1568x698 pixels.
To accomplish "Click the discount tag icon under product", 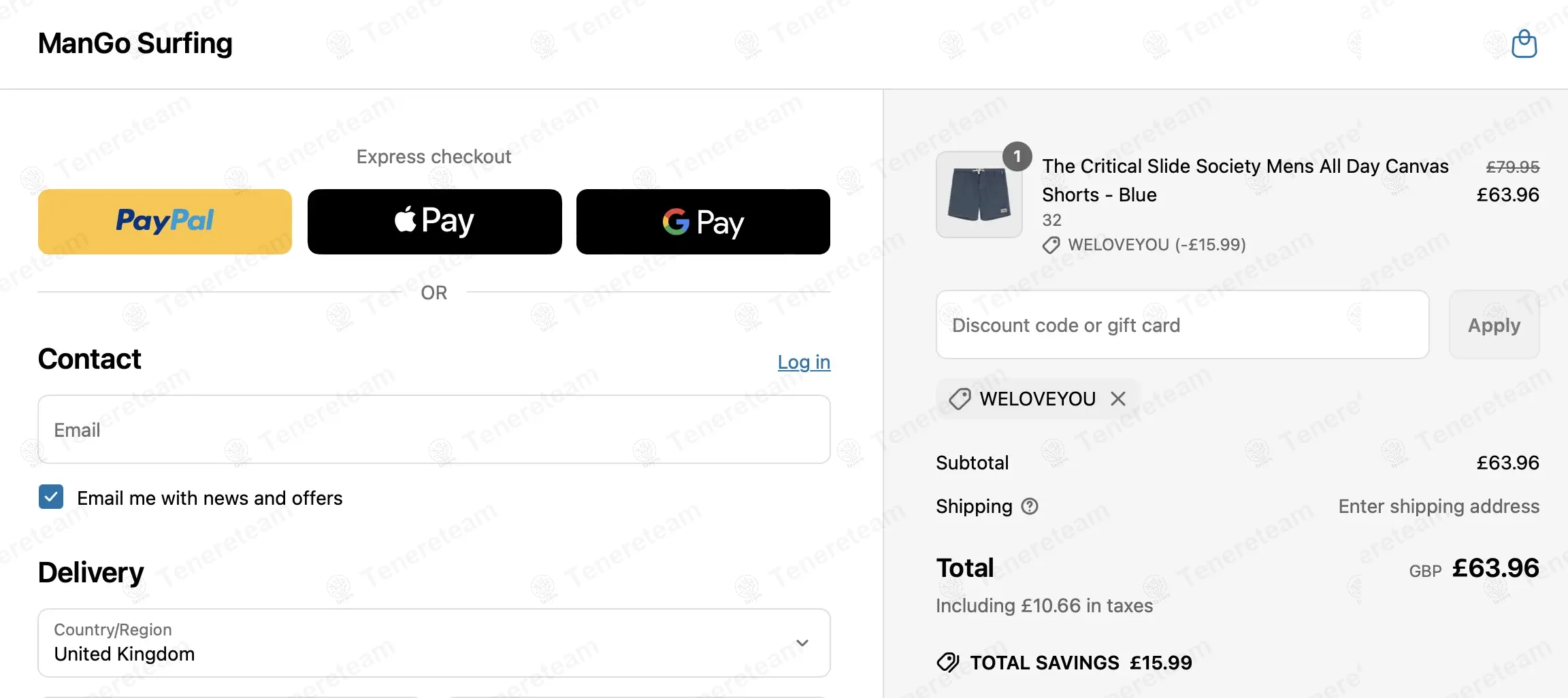I will coord(1051,245).
